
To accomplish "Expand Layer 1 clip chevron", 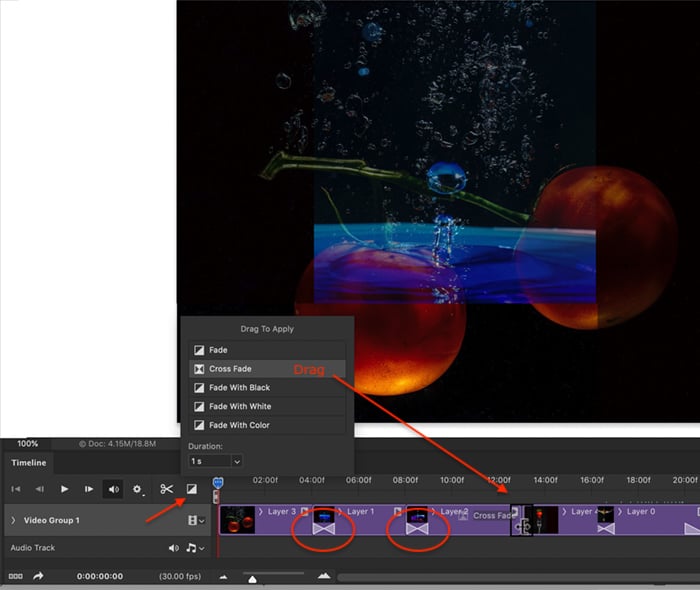I will pyautogui.click(x=340, y=511).
